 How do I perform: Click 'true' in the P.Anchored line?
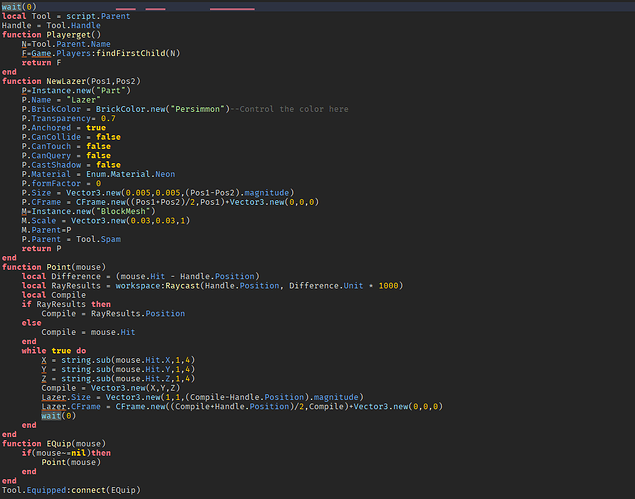pos(96,128)
